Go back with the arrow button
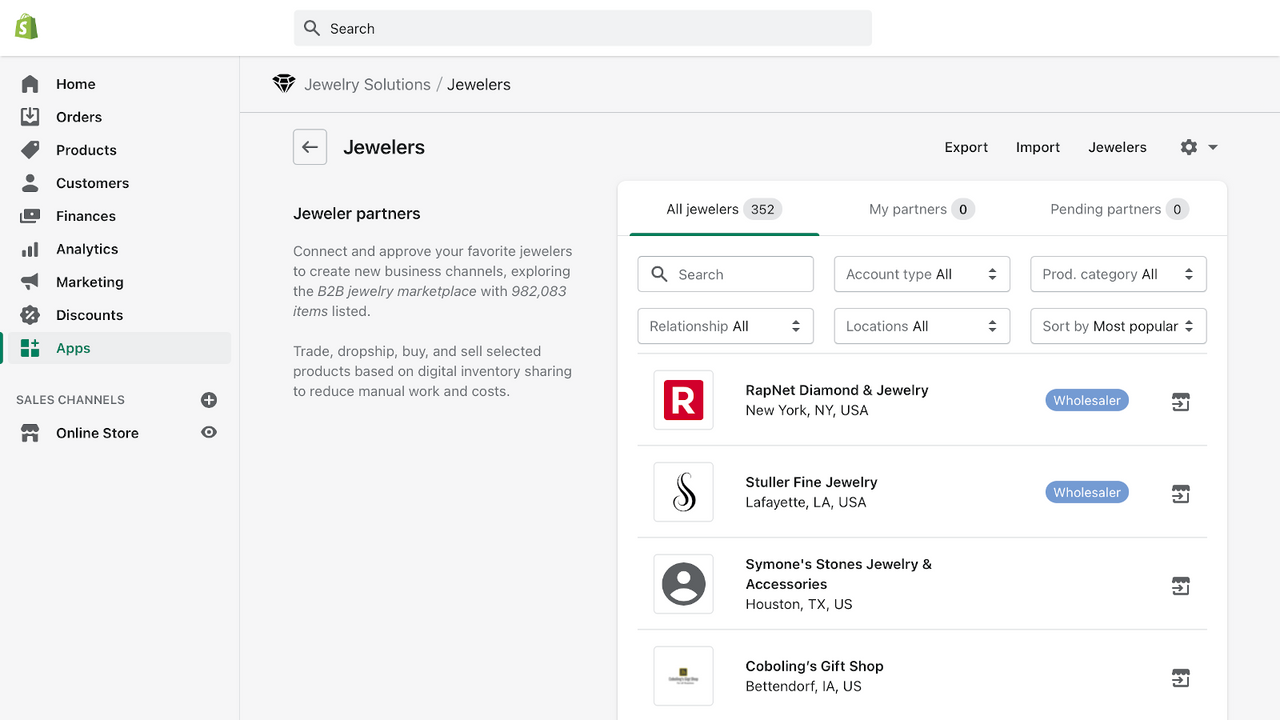Image resolution: width=1280 pixels, height=720 pixels. coord(310,147)
